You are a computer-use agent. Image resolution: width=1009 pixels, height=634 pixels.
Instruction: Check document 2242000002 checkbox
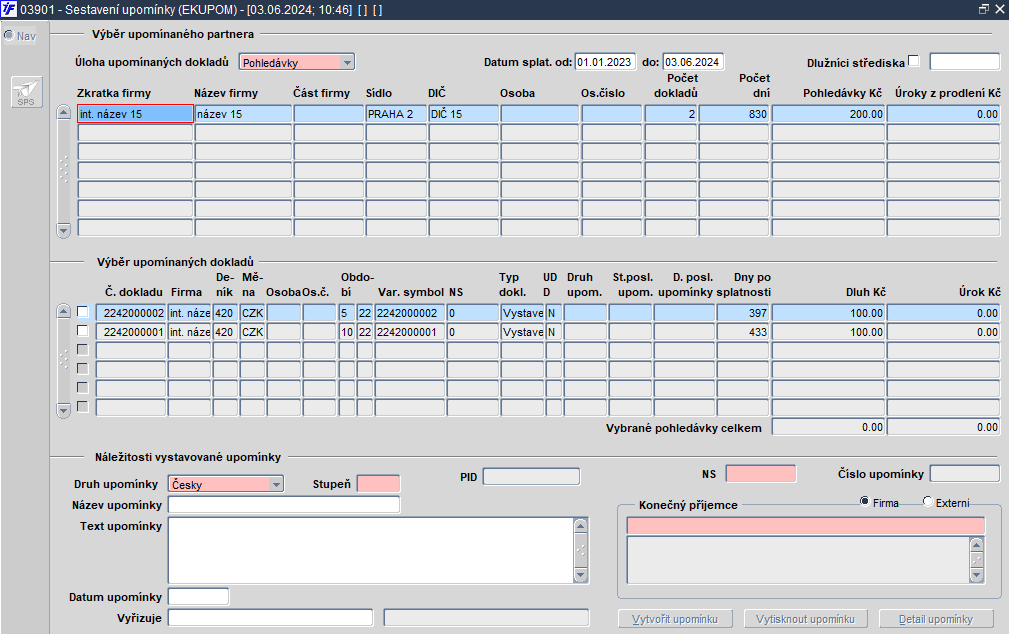(82, 312)
